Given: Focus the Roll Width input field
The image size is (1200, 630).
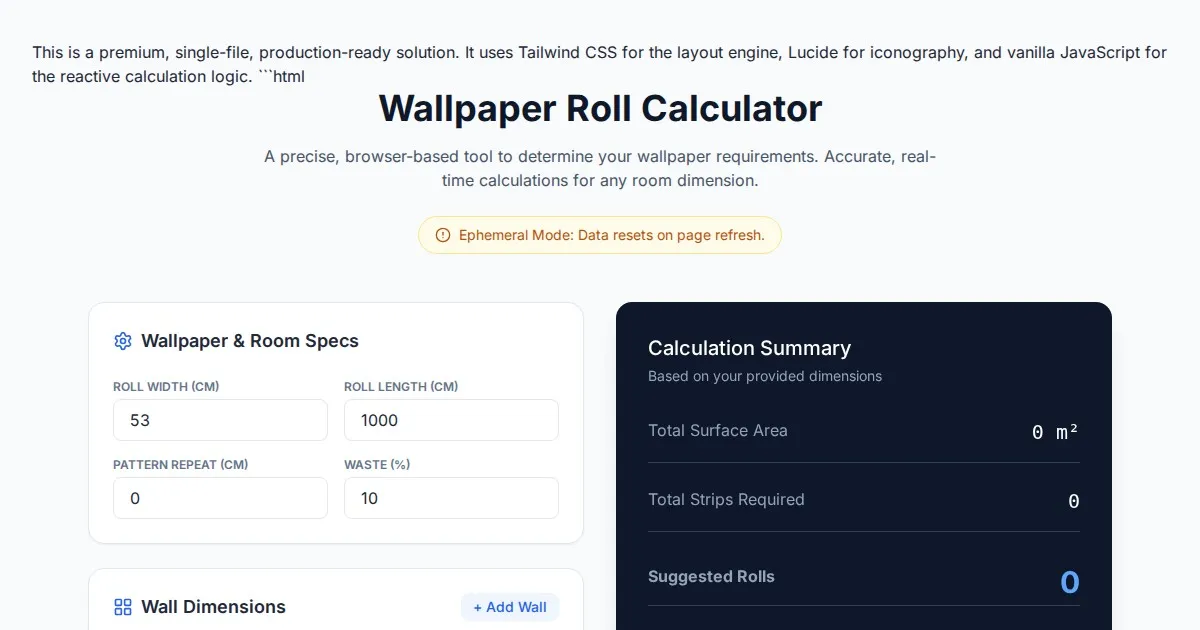Looking at the screenshot, I should [x=220, y=420].
